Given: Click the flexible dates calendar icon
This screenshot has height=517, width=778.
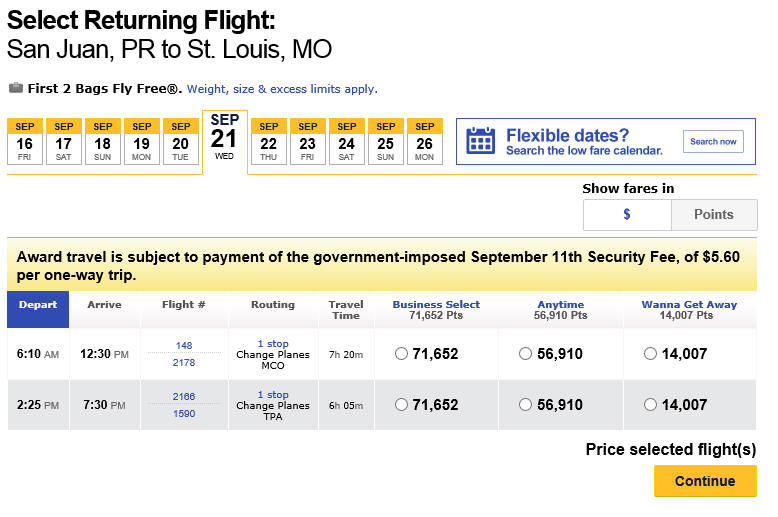Looking at the screenshot, I should (x=480, y=141).
